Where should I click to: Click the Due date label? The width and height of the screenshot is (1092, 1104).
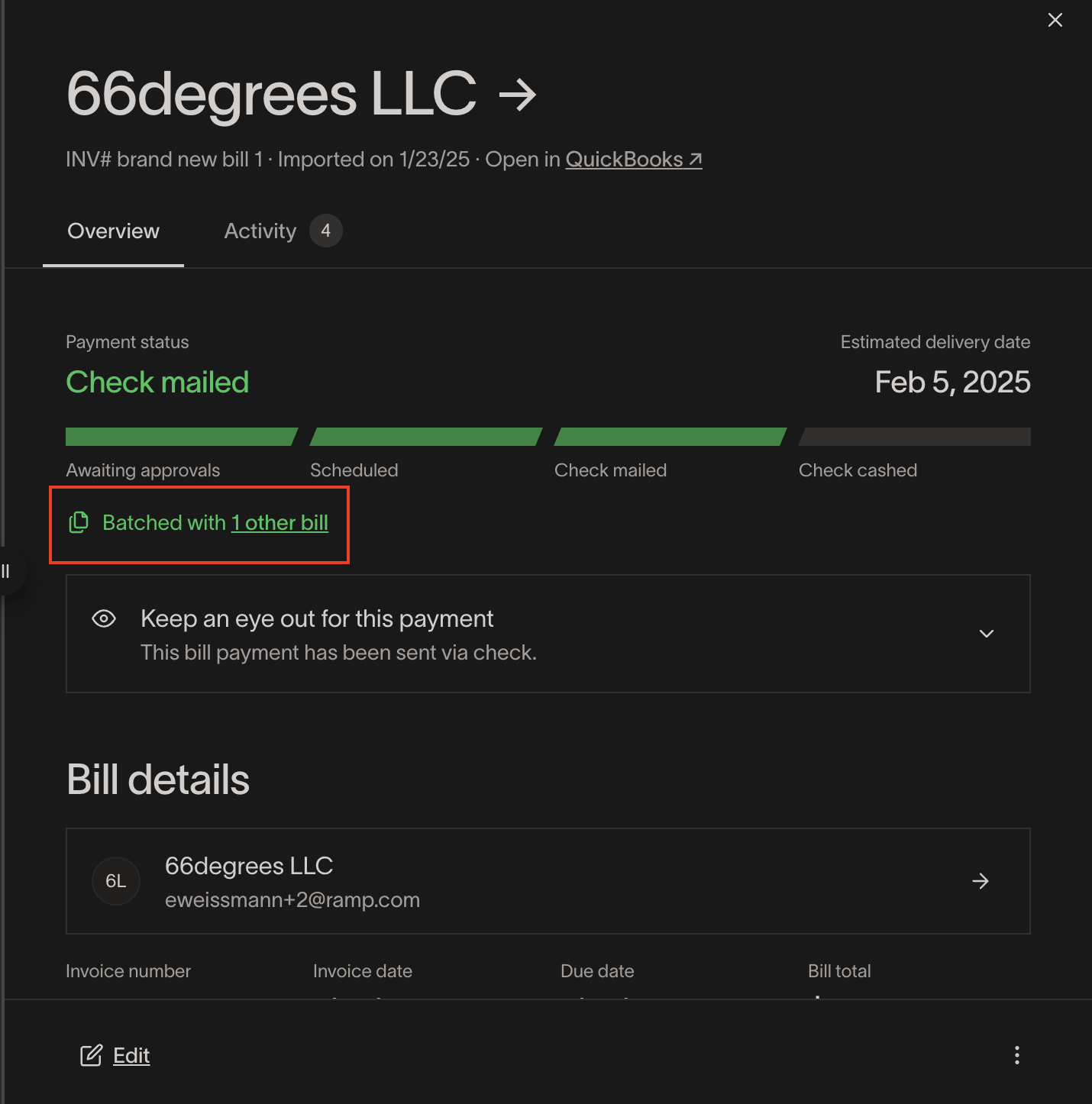(x=597, y=971)
